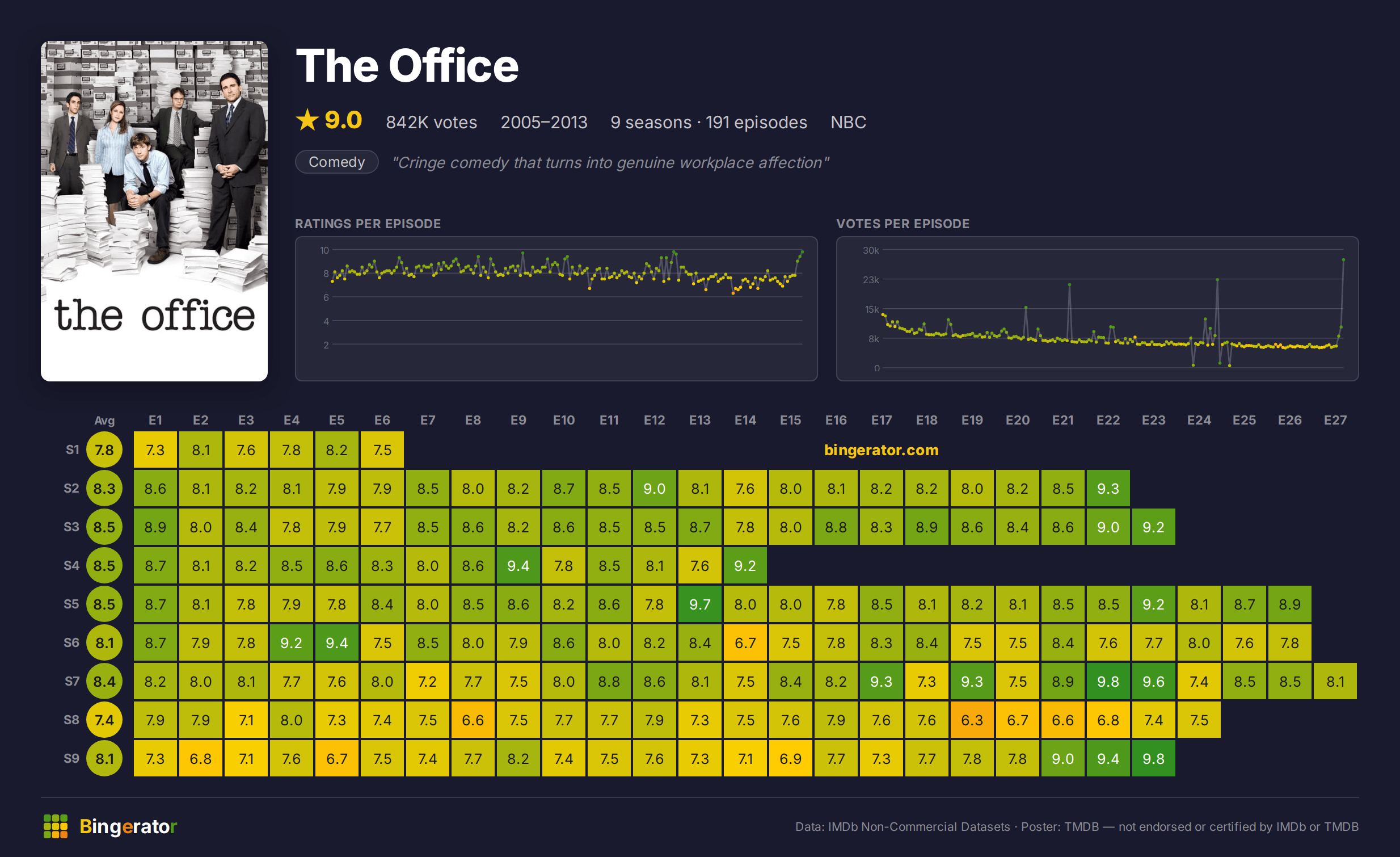Click the S2 E22 cell rated 9.3
The height and width of the screenshot is (857, 1400).
point(1108,488)
